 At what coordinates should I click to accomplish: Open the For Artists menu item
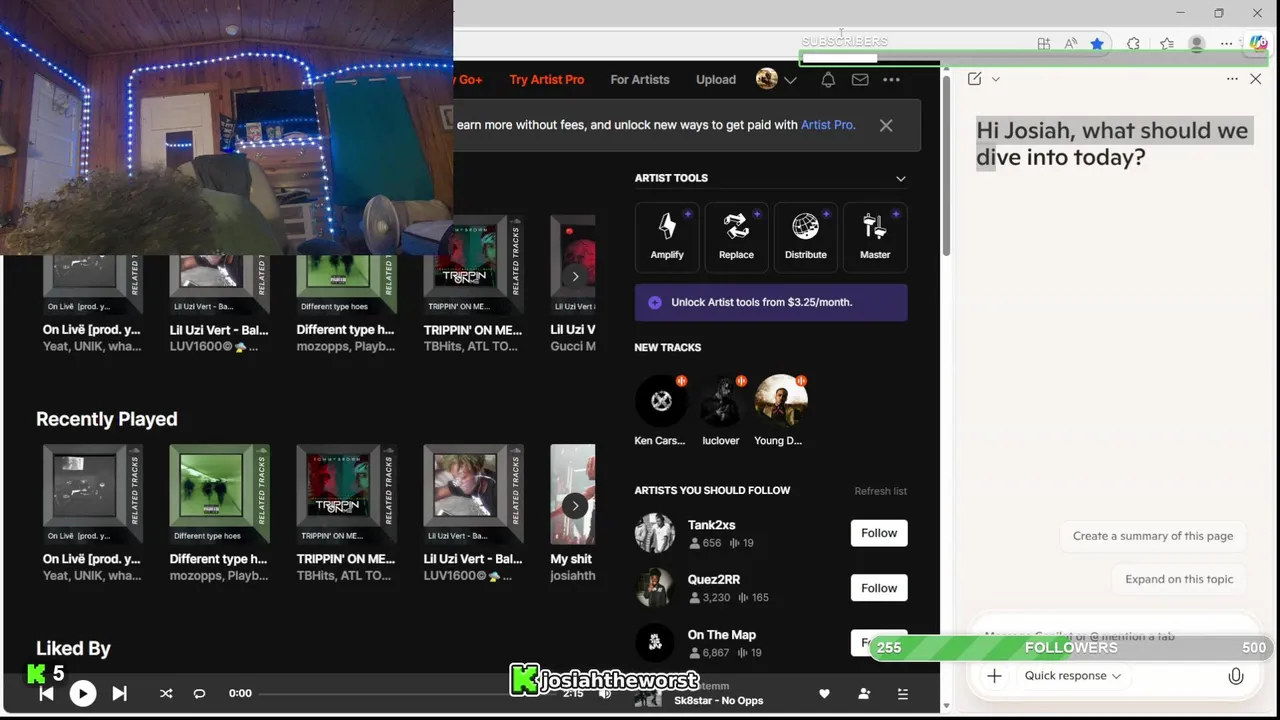point(640,80)
